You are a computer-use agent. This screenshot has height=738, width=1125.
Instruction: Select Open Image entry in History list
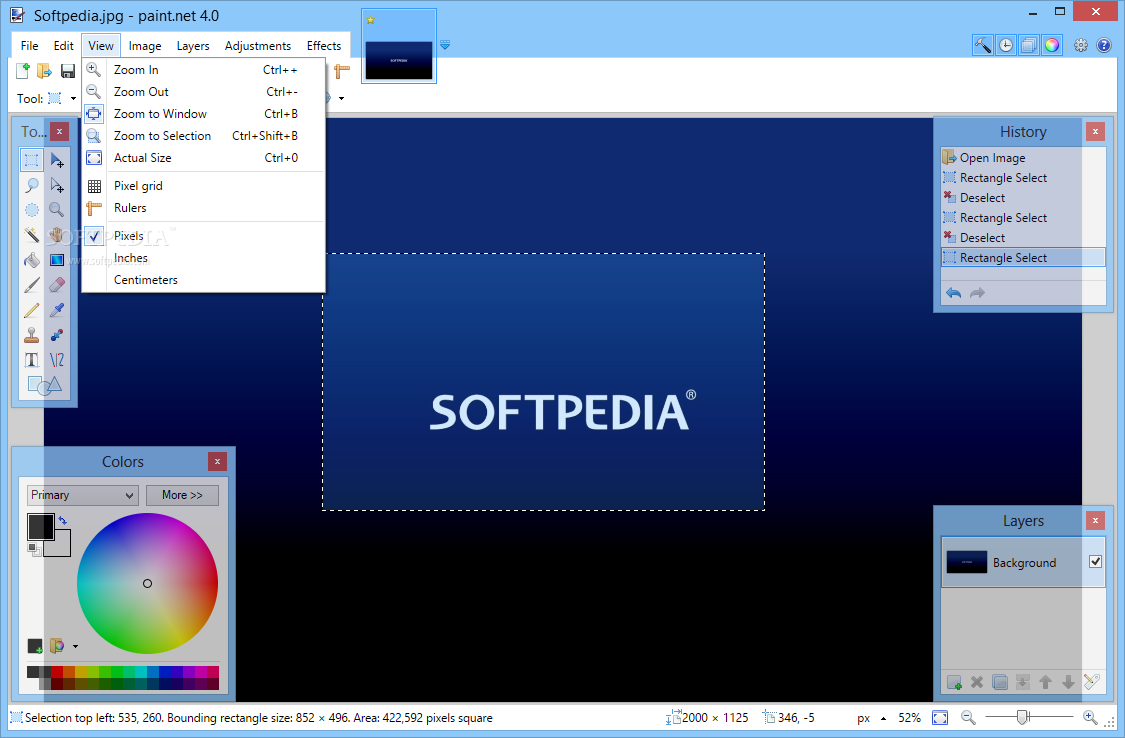(1022, 158)
